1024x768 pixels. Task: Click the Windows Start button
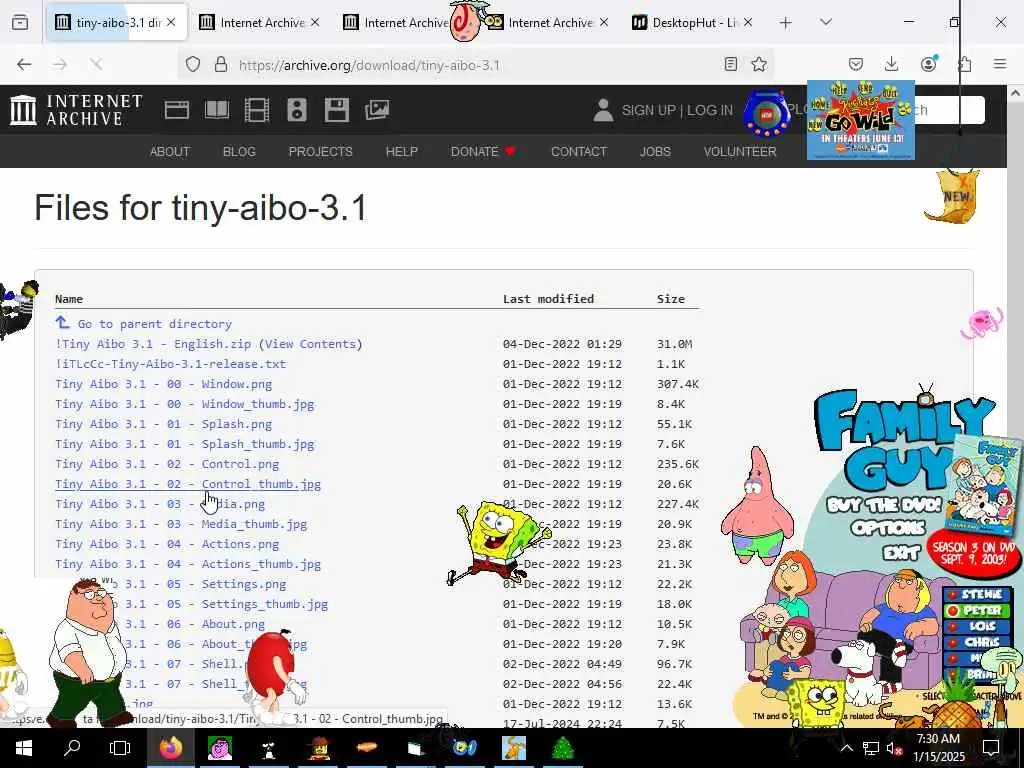[24, 748]
